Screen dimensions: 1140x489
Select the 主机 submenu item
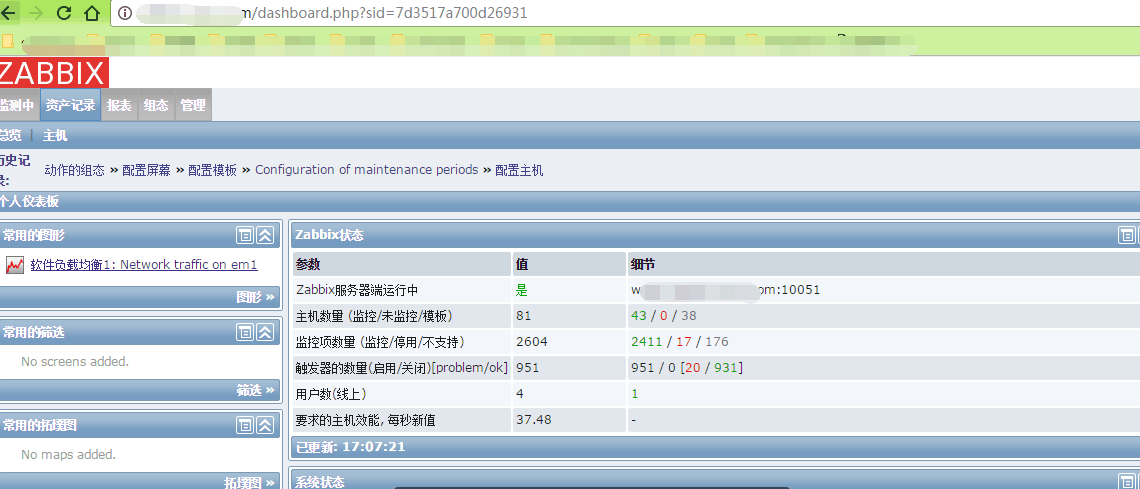point(55,136)
